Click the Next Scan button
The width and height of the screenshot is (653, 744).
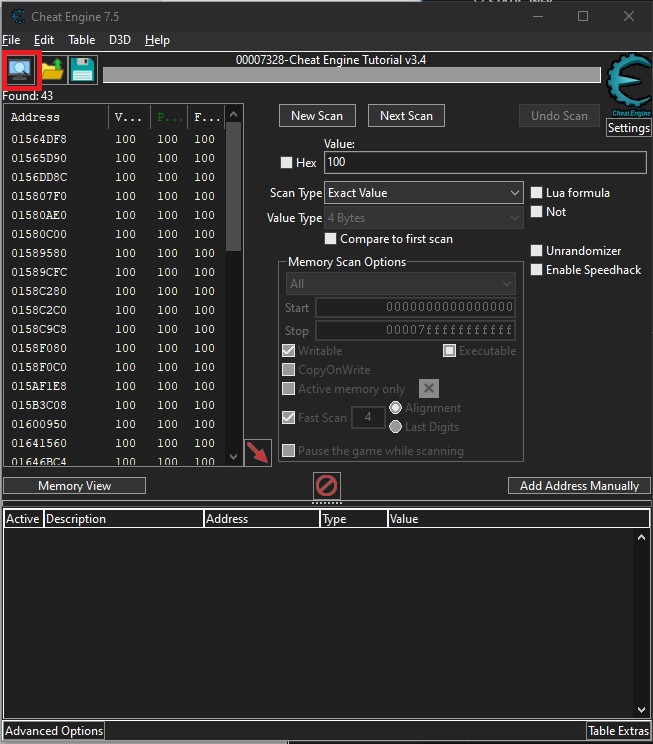coord(406,116)
